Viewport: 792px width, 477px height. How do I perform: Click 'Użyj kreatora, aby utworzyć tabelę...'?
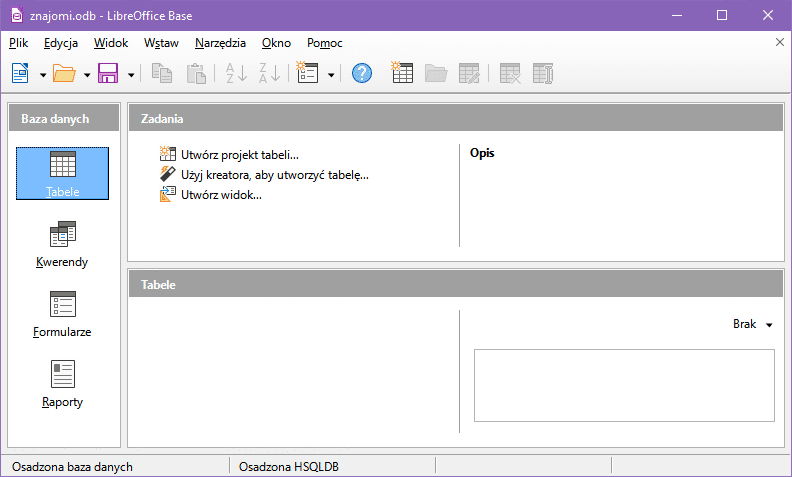[x=274, y=174]
